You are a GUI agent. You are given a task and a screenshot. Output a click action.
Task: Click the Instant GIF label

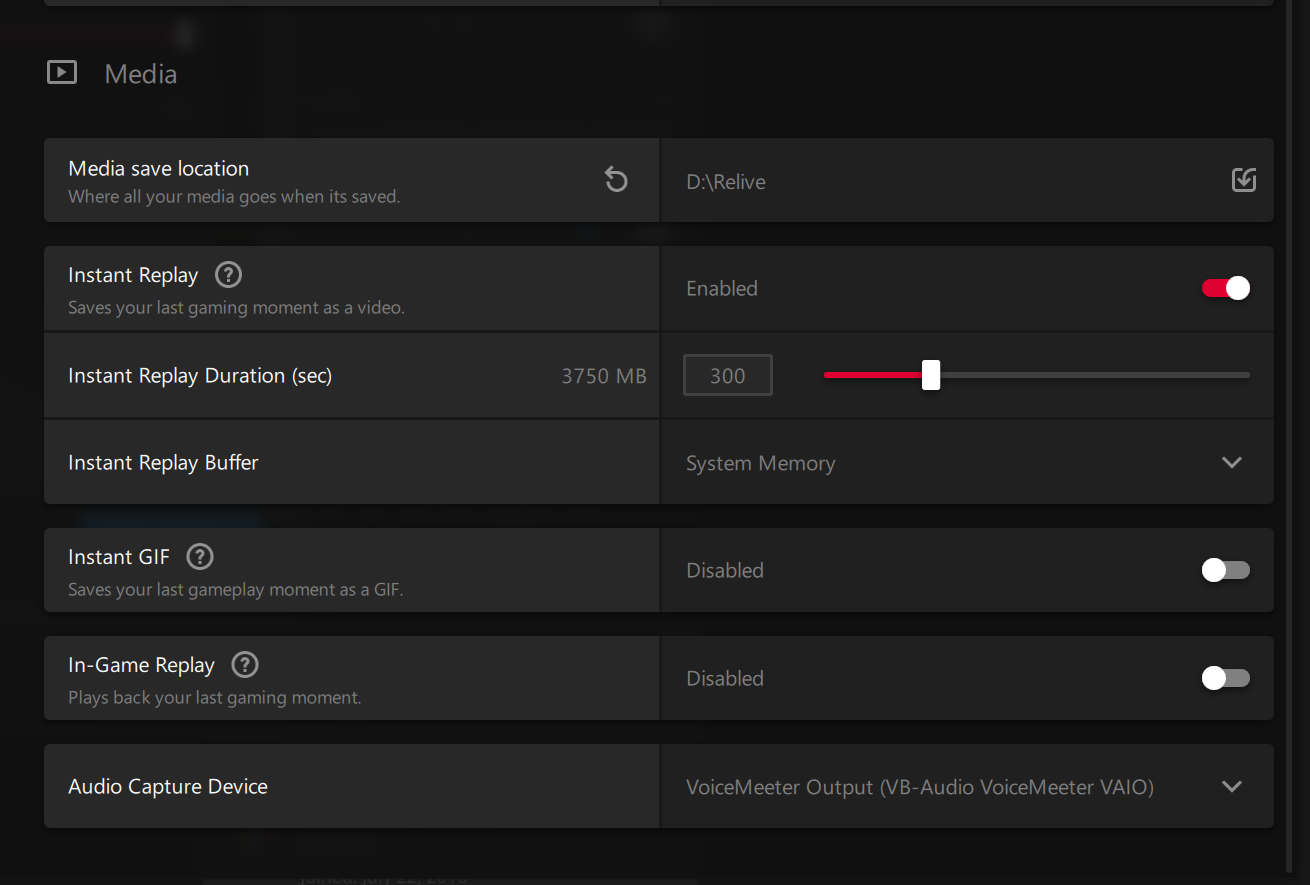(119, 557)
